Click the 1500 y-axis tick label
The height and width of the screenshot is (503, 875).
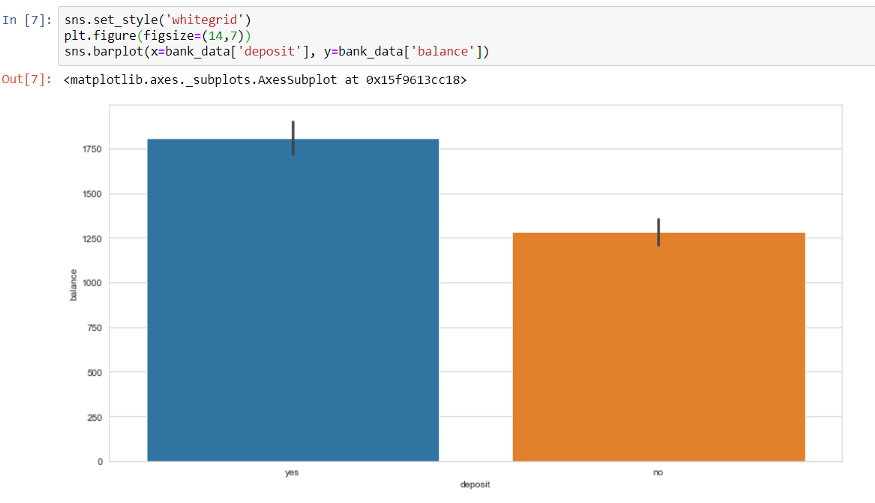[x=92, y=194]
